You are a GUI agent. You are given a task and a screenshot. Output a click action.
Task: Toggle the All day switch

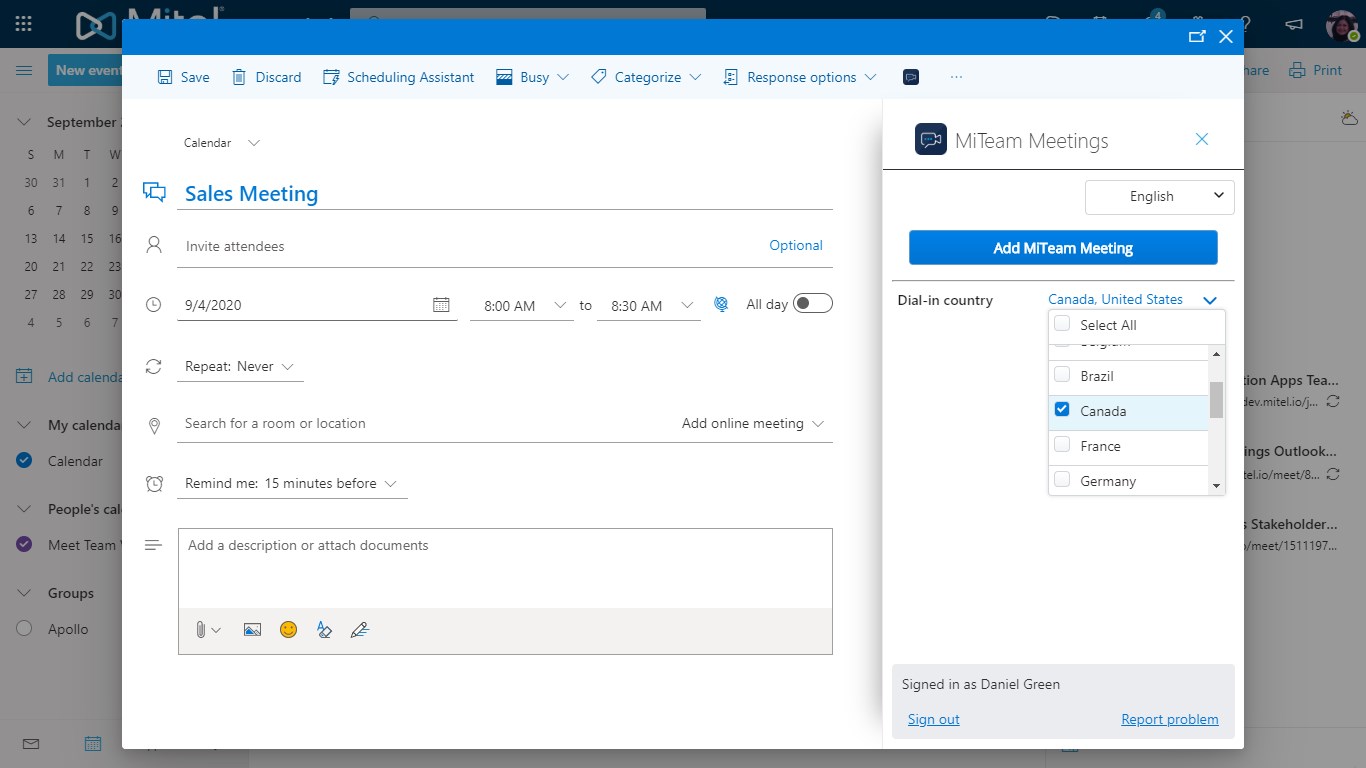click(x=812, y=304)
